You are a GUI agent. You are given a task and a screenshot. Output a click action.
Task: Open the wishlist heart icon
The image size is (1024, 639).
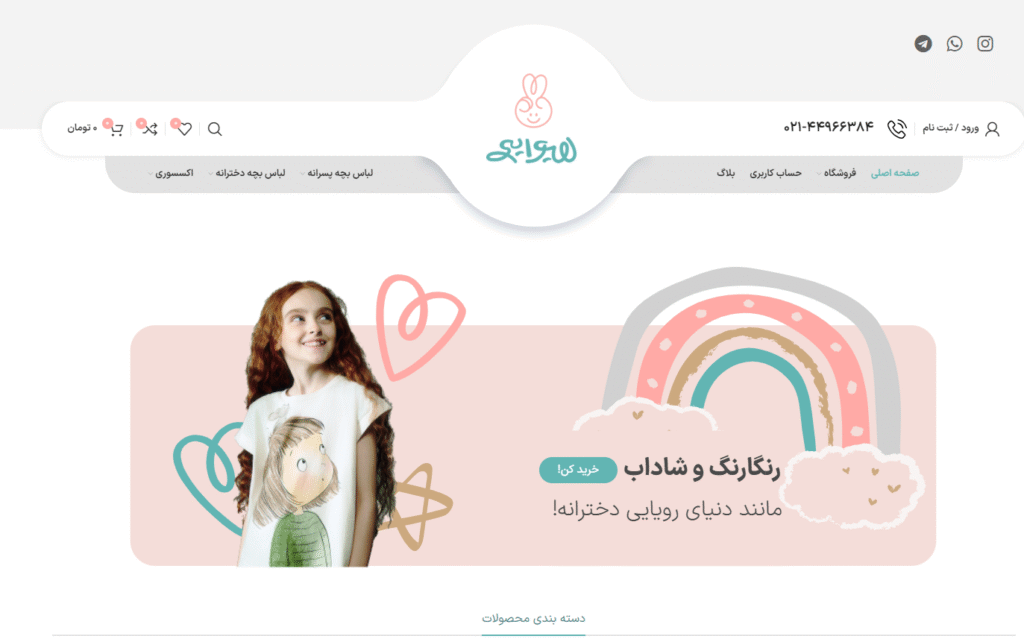(x=184, y=129)
